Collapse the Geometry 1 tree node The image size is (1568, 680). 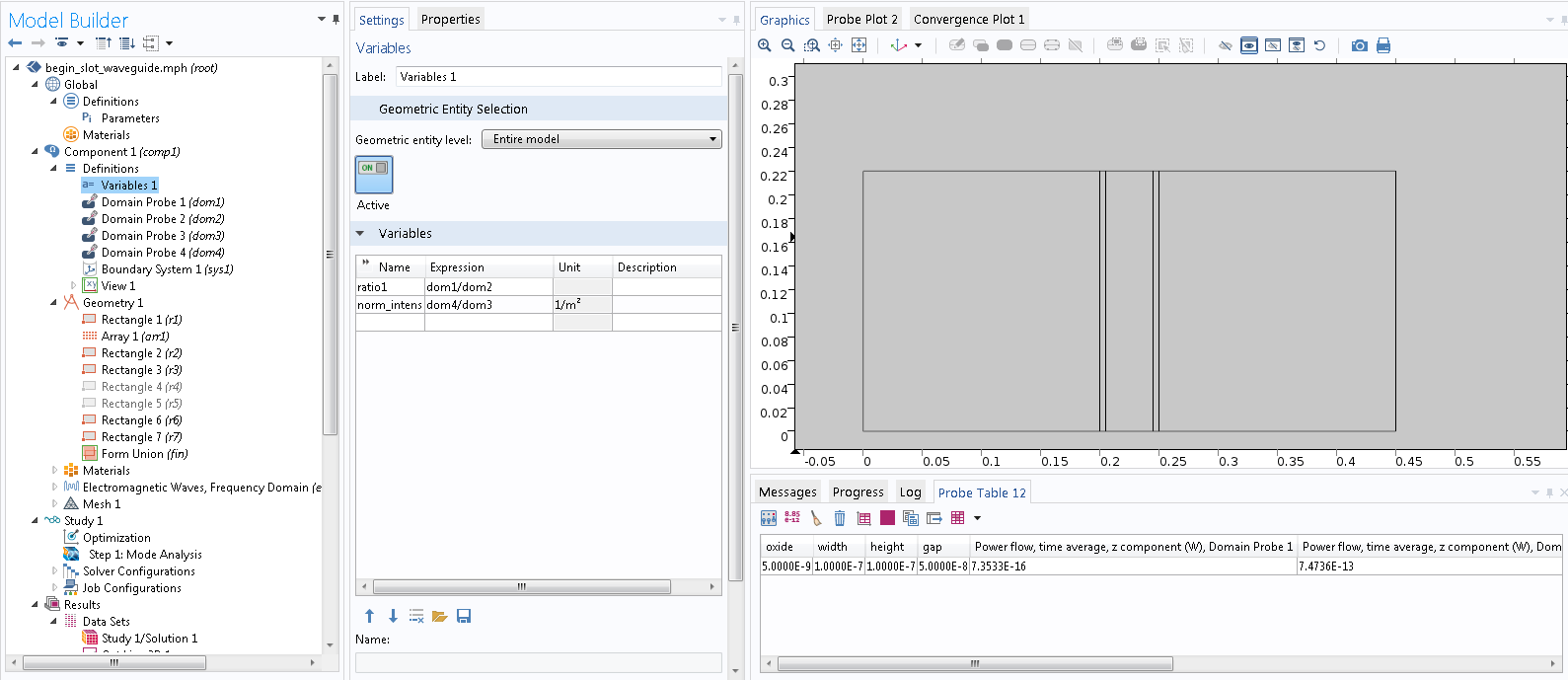[54, 303]
